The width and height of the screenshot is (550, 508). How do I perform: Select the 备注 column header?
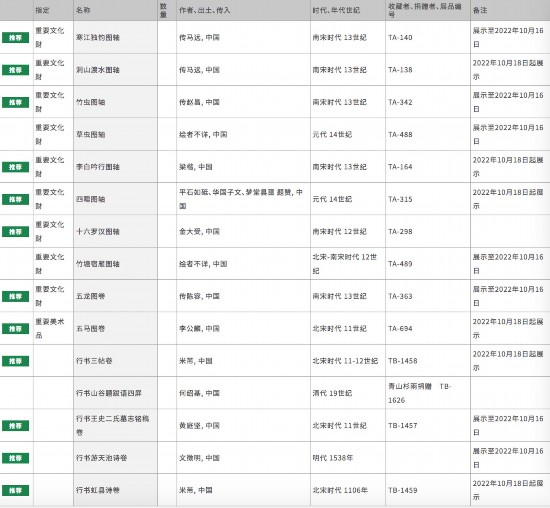(x=480, y=10)
